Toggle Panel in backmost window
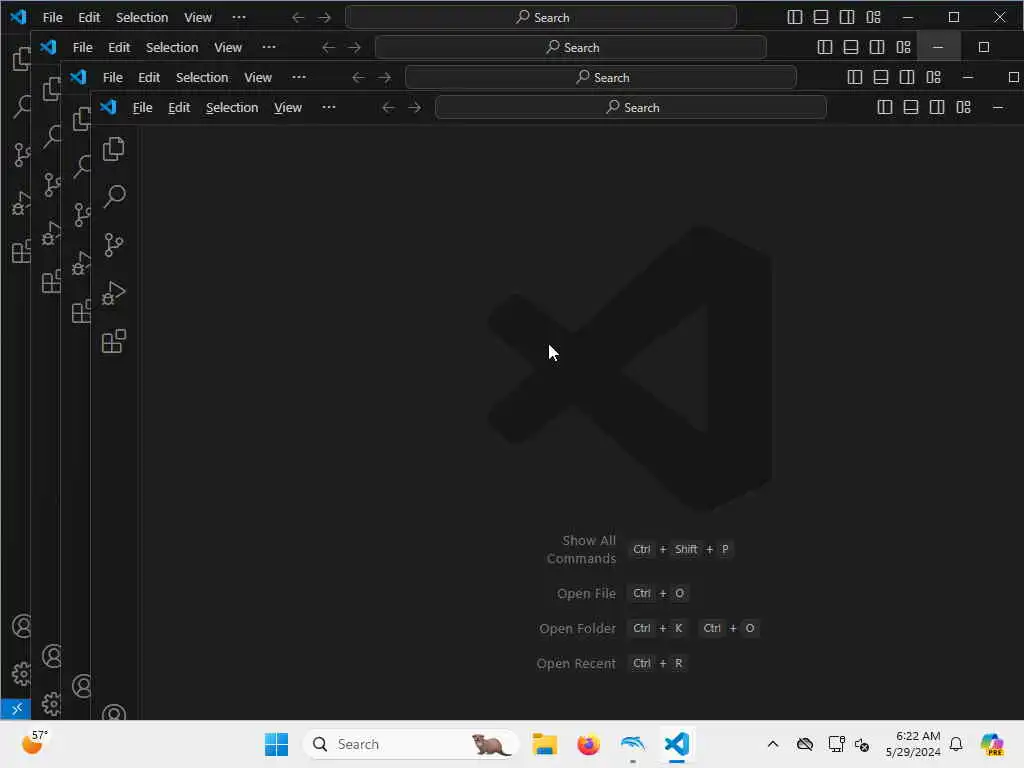Screen dimensions: 1024x768 coord(821,17)
